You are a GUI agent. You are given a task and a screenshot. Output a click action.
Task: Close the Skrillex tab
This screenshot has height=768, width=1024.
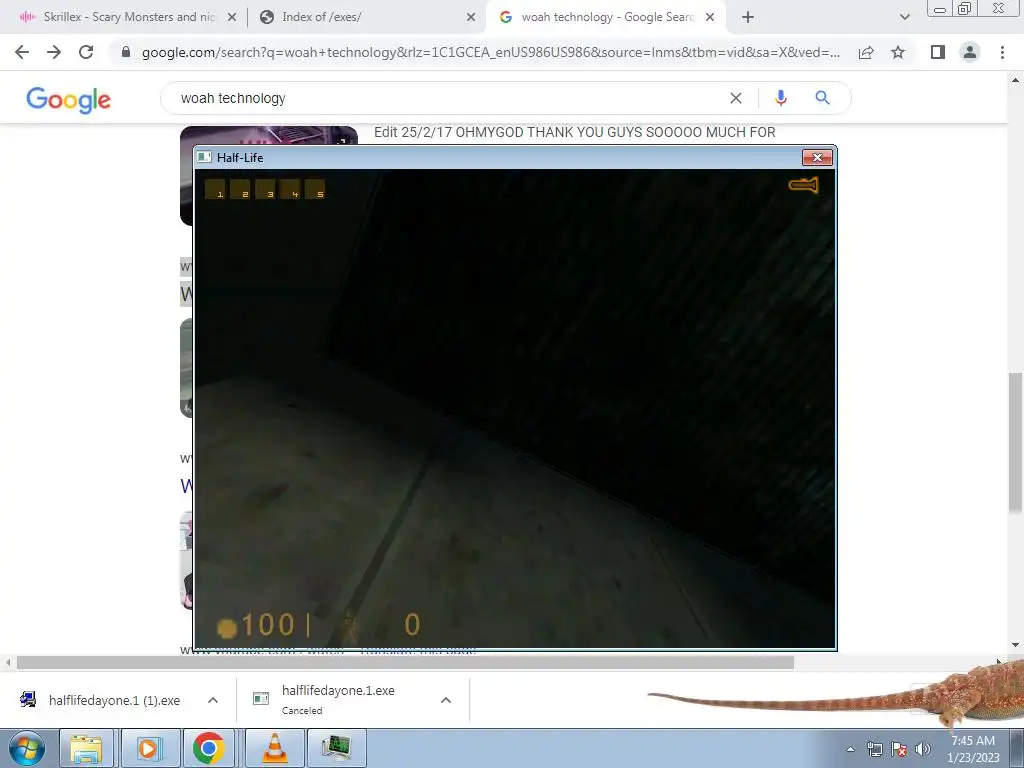coord(231,17)
